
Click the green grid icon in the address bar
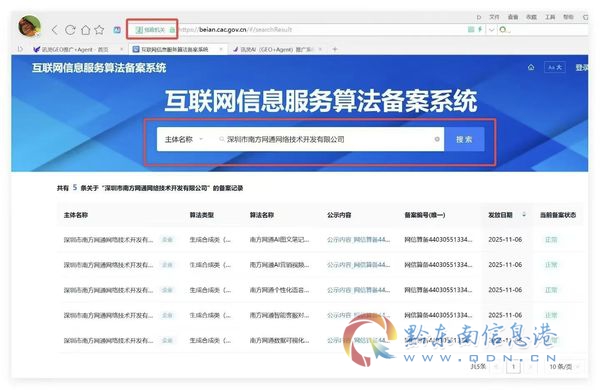(x=471, y=29)
